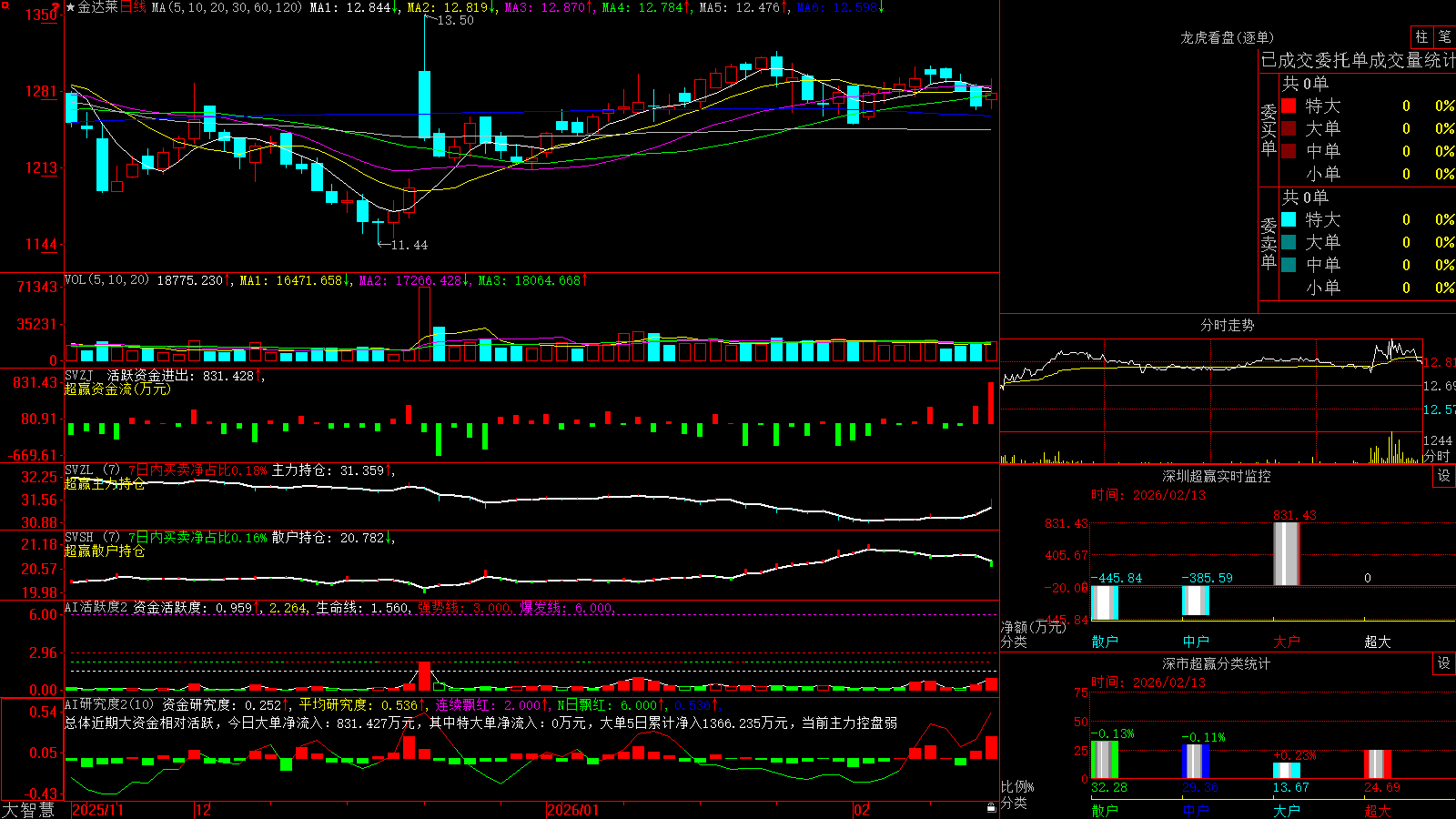The image size is (1456, 819).
Task: Click the dark red 大单 buy order swatch
Action: pyautogui.click(x=1289, y=128)
